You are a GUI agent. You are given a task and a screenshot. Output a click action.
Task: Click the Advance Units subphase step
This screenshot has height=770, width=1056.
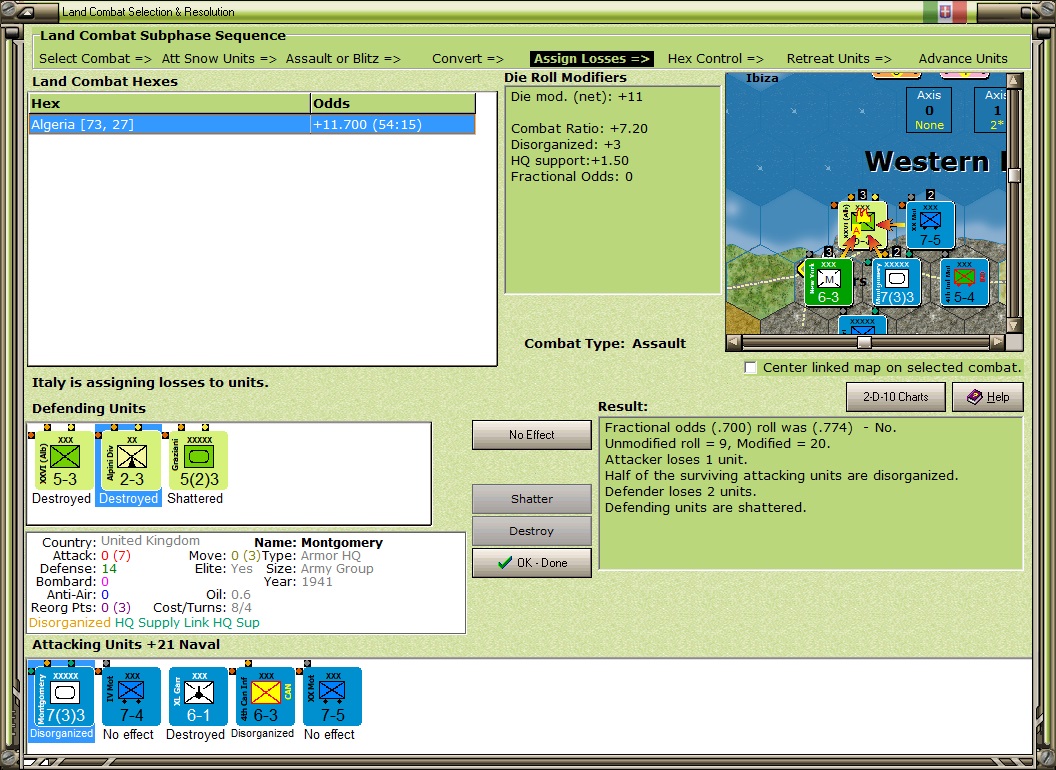pos(963,59)
